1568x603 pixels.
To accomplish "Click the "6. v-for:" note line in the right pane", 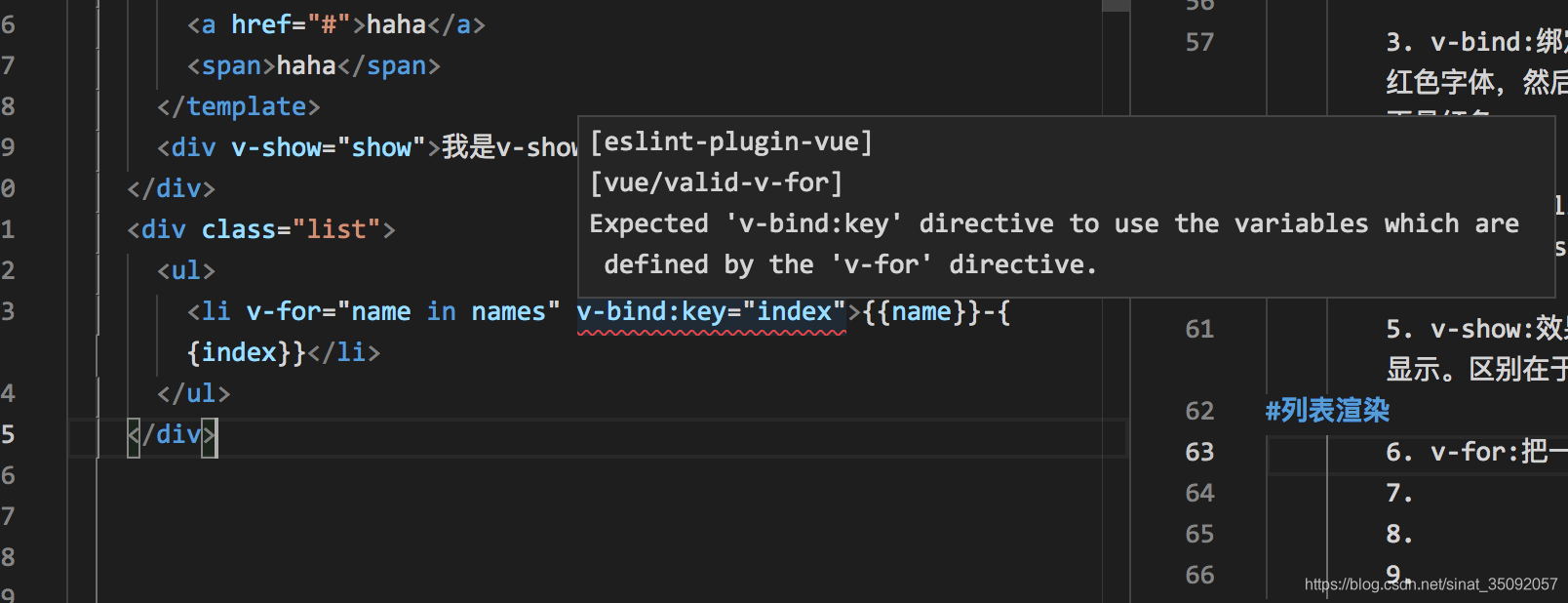I will point(1476,452).
